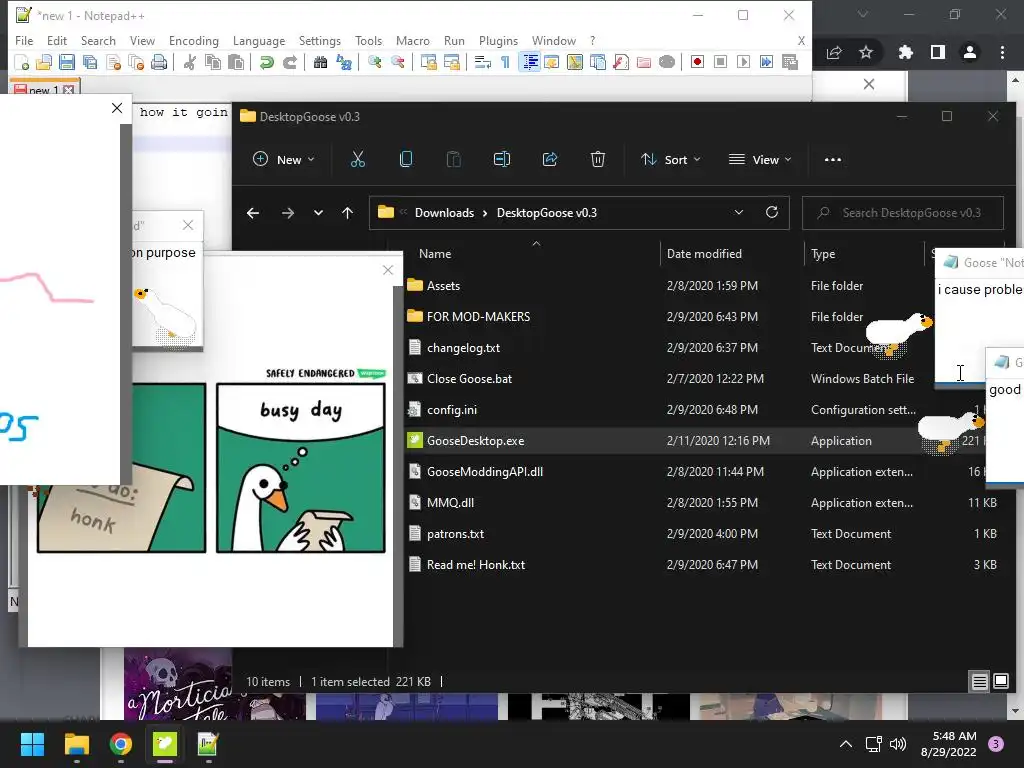
Task: Open the Language menu in Notepad++
Action: pos(259,40)
